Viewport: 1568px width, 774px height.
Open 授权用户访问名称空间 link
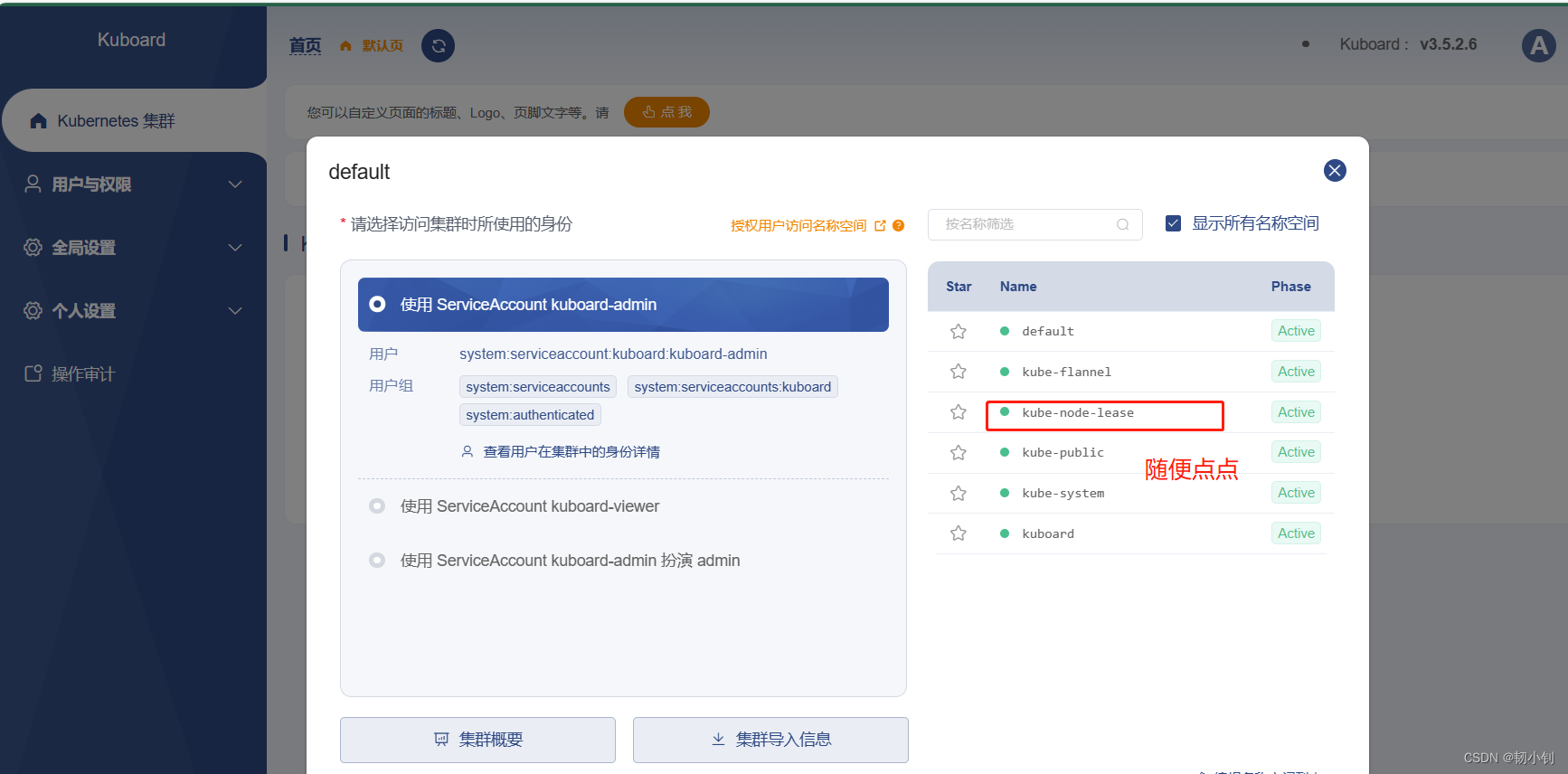(798, 225)
